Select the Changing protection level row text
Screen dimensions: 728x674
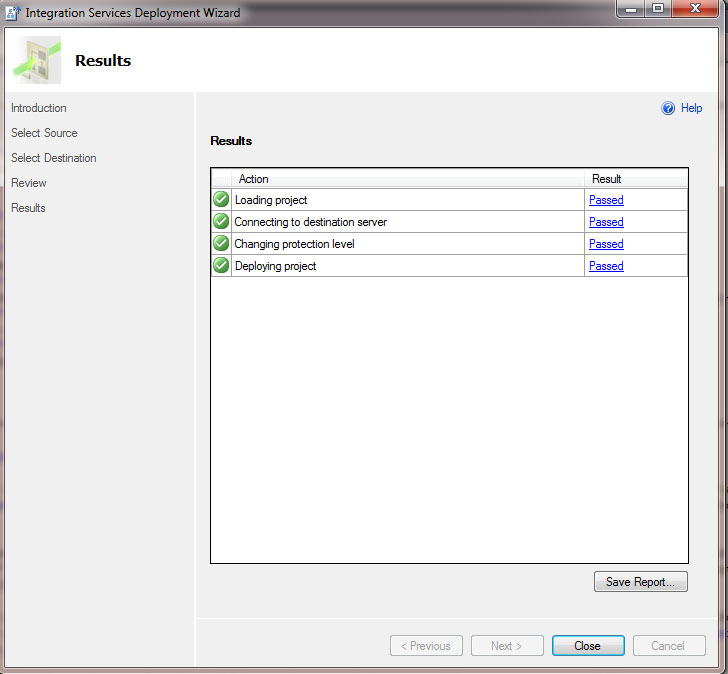click(x=294, y=244)
